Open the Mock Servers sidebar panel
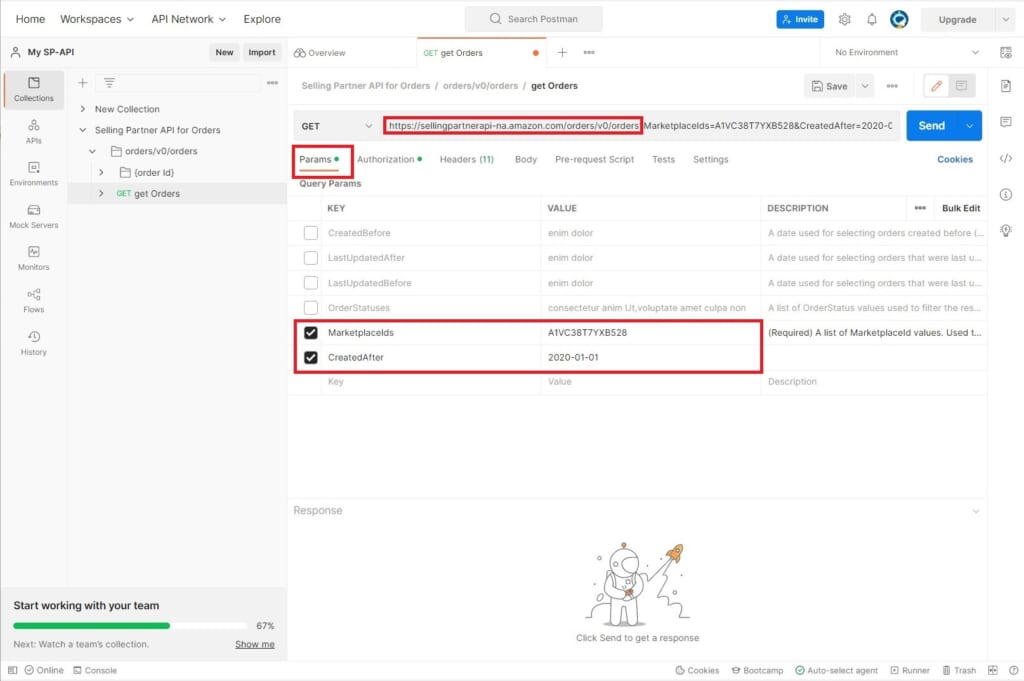The height and width of the screenshot is (681, 1024). (x=34, y=216)
